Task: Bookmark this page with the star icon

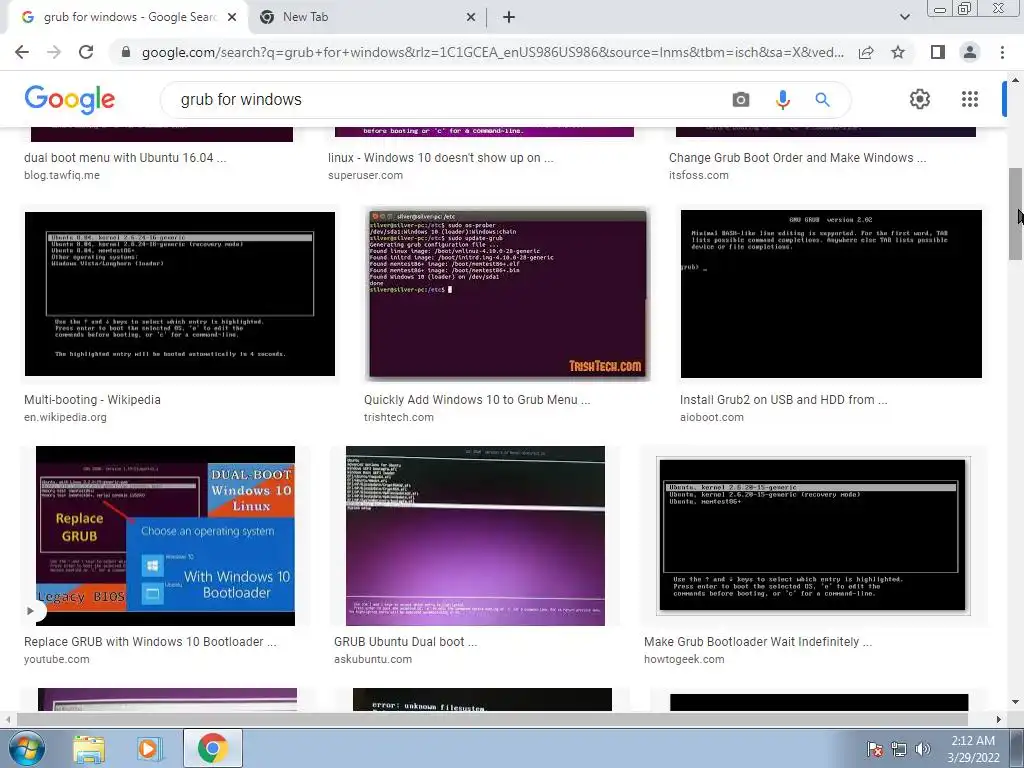Action: pyautogui.click(x=898, y=52)
